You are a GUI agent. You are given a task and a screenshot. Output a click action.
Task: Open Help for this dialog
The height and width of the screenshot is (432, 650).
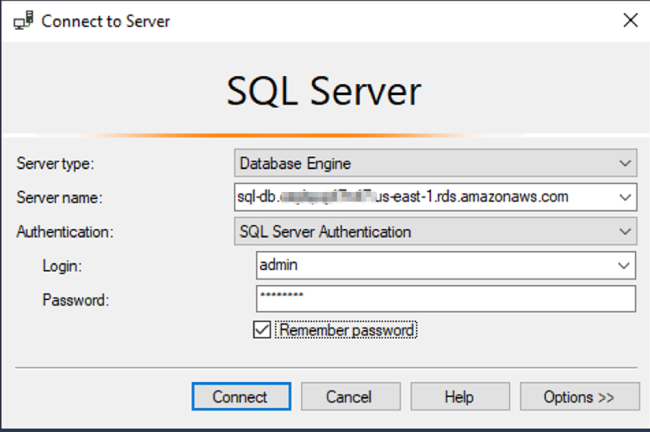pyautogui.click(x=460, y=397)
